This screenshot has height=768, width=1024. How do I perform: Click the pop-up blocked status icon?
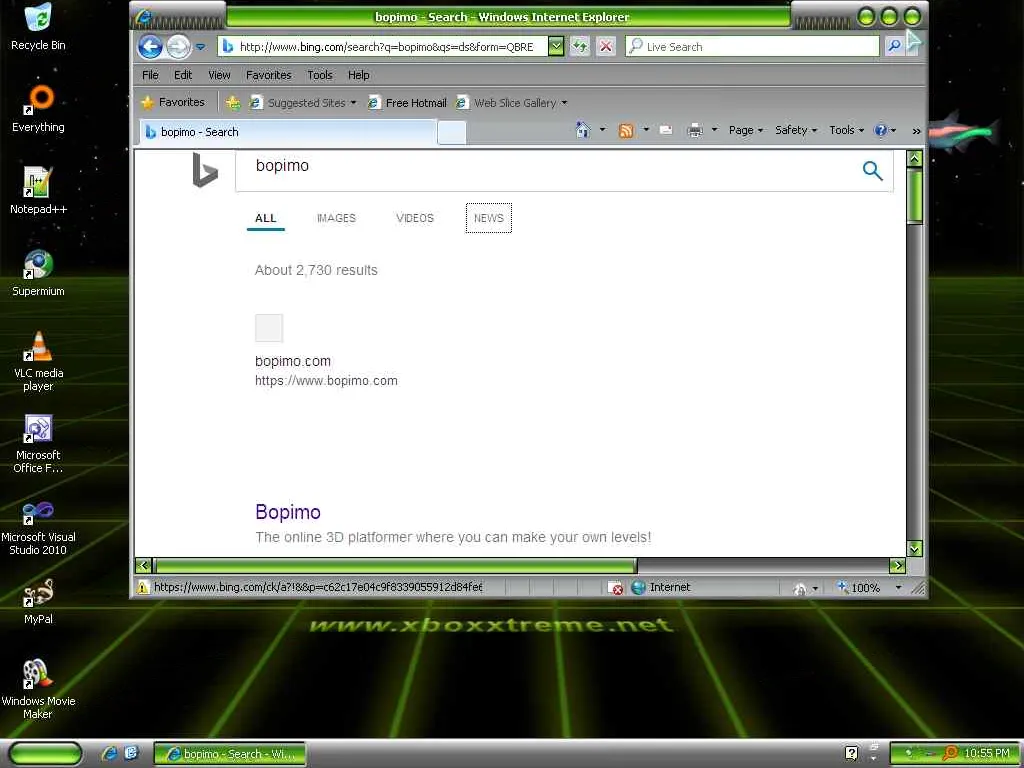click(x=615, y=588)
